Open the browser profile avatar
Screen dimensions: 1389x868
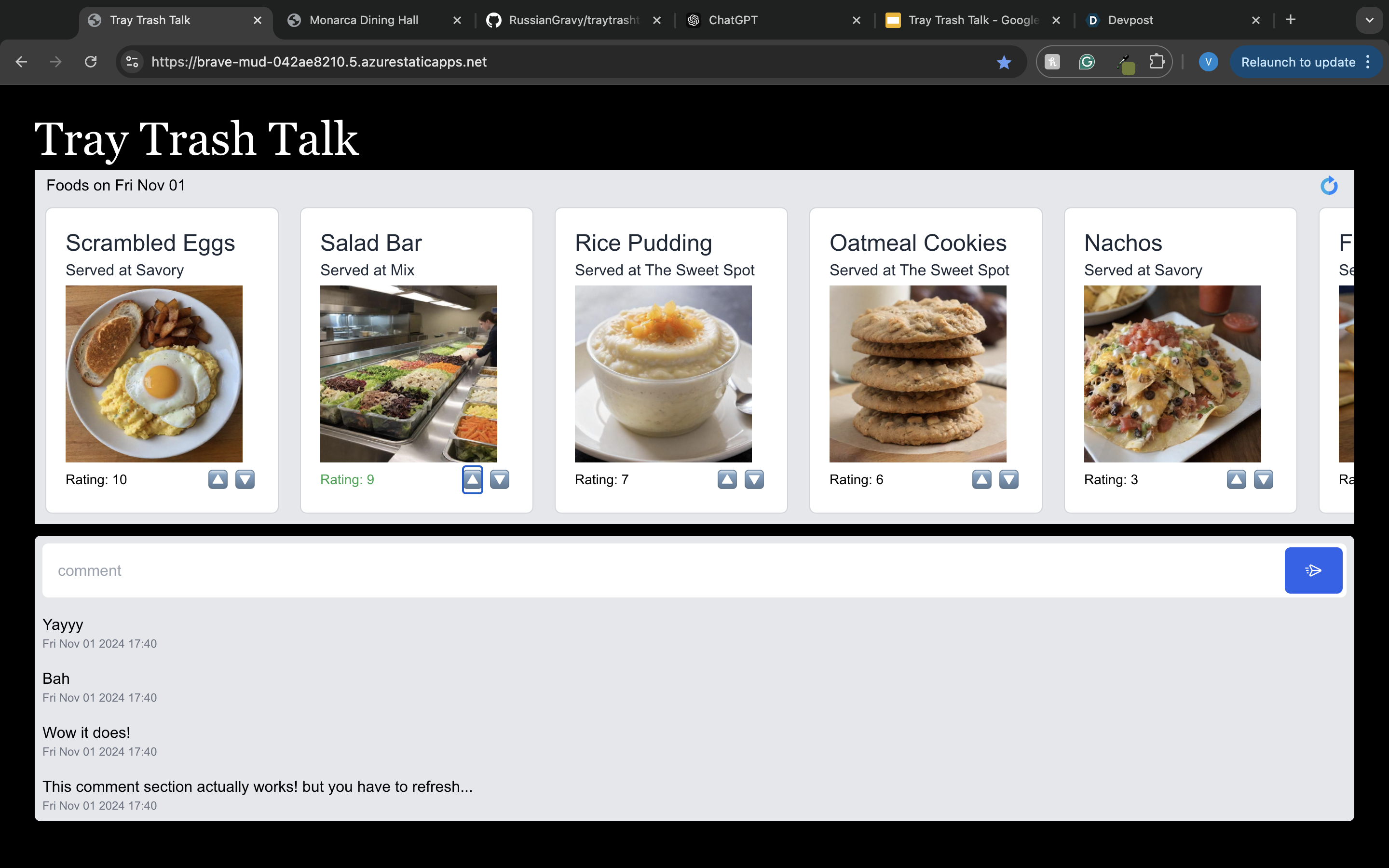1208,62
